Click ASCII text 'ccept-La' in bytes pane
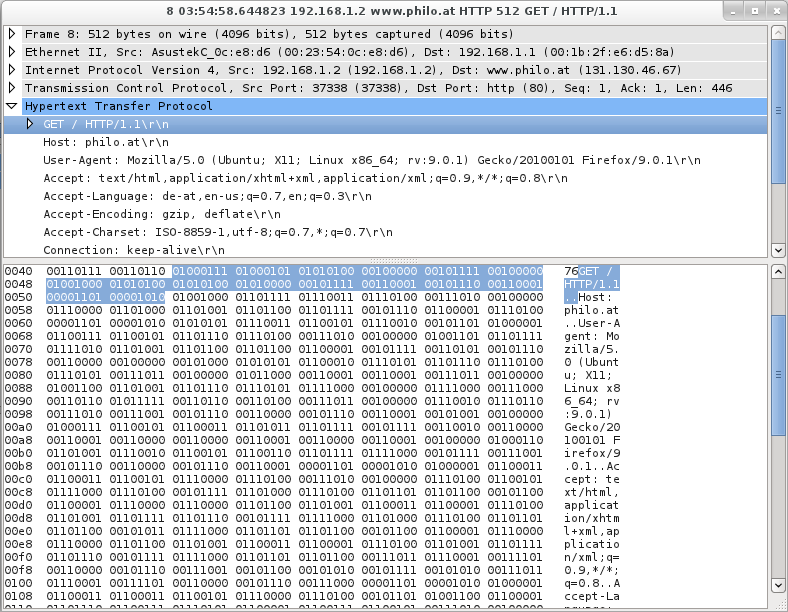788x612 pixels. tap(592, 596)
